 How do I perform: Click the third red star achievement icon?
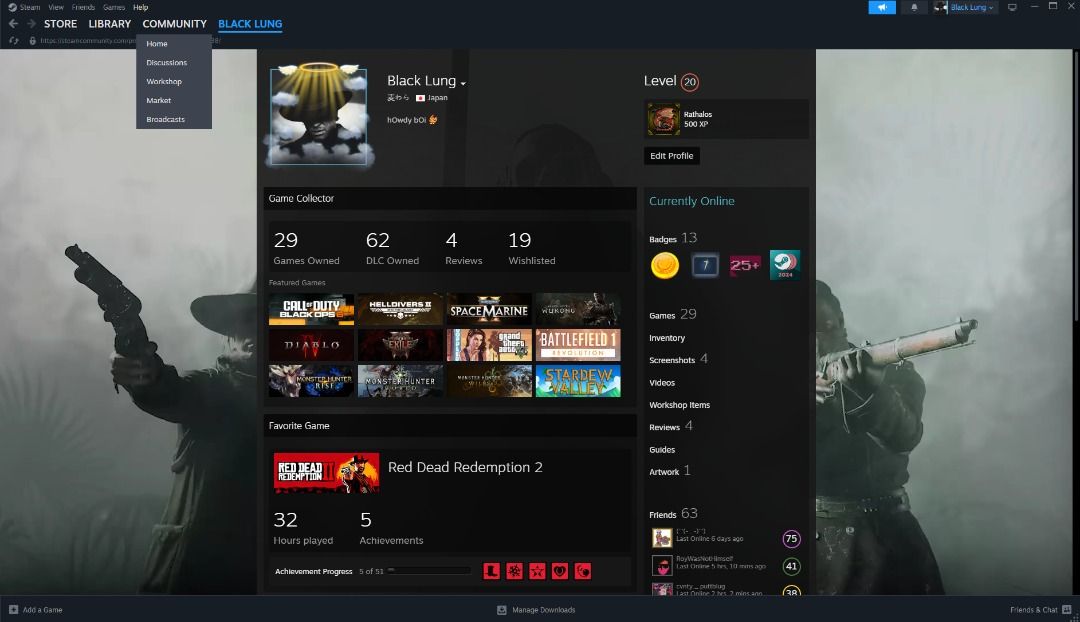pos(537,571)
